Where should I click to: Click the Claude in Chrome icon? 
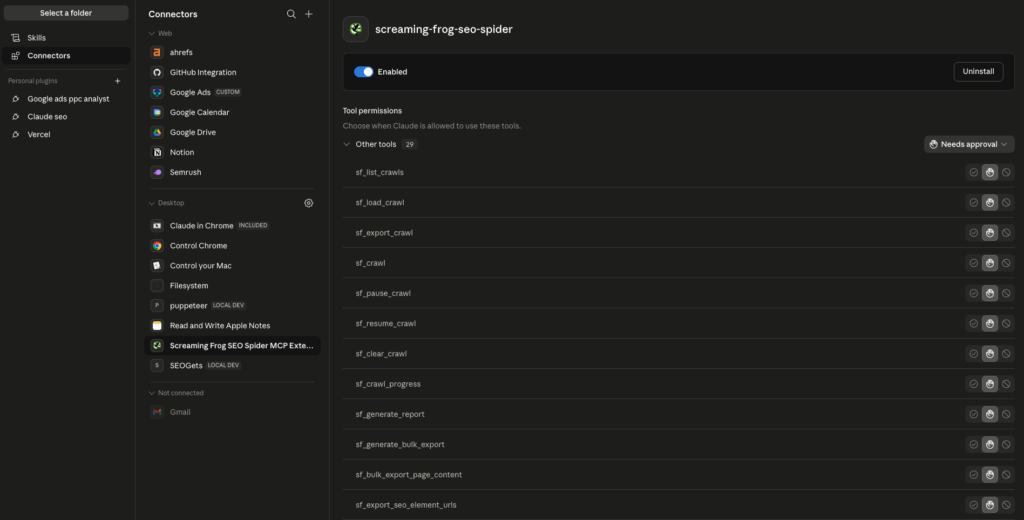point(157,225)
